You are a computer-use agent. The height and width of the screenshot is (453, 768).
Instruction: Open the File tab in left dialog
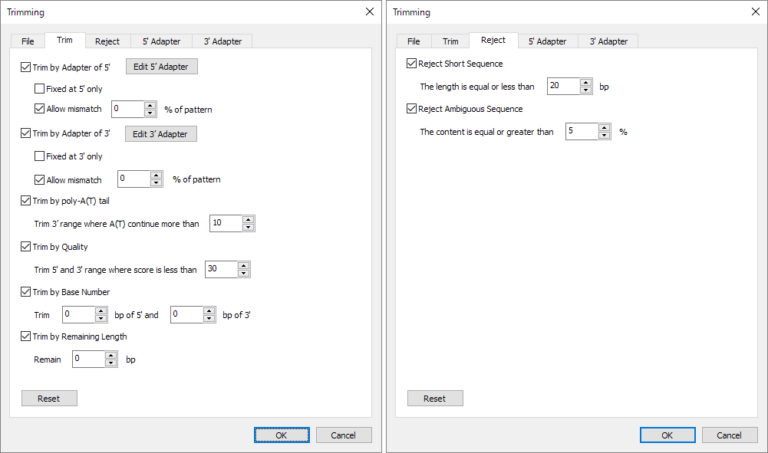tap(27, 41)
